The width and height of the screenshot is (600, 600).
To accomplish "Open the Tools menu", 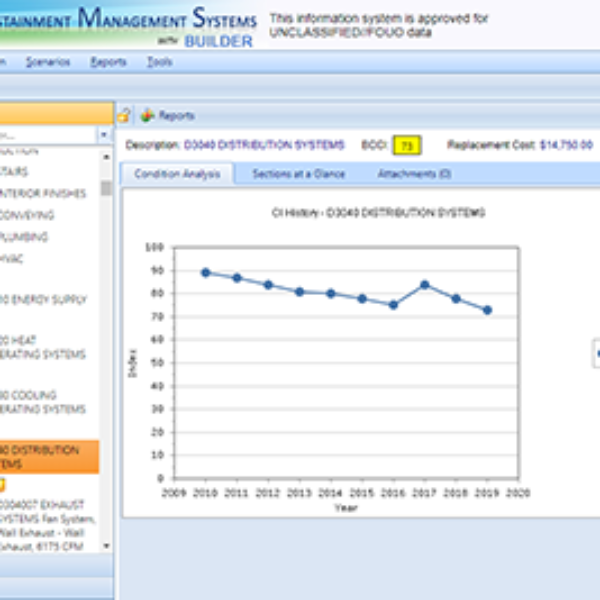I will [159, 62].
